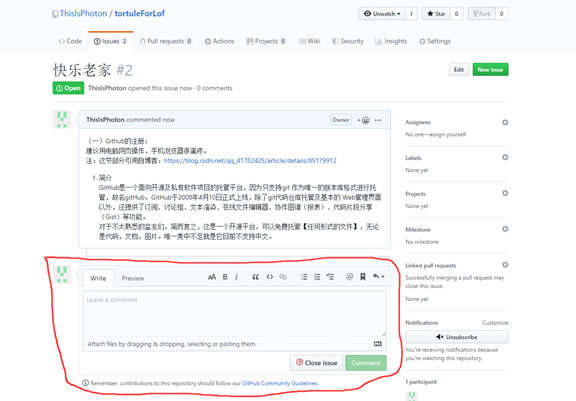Open the Unwatch dropdown
The height and width of the screenshot is (401, 576).
[x=382, y=14]
